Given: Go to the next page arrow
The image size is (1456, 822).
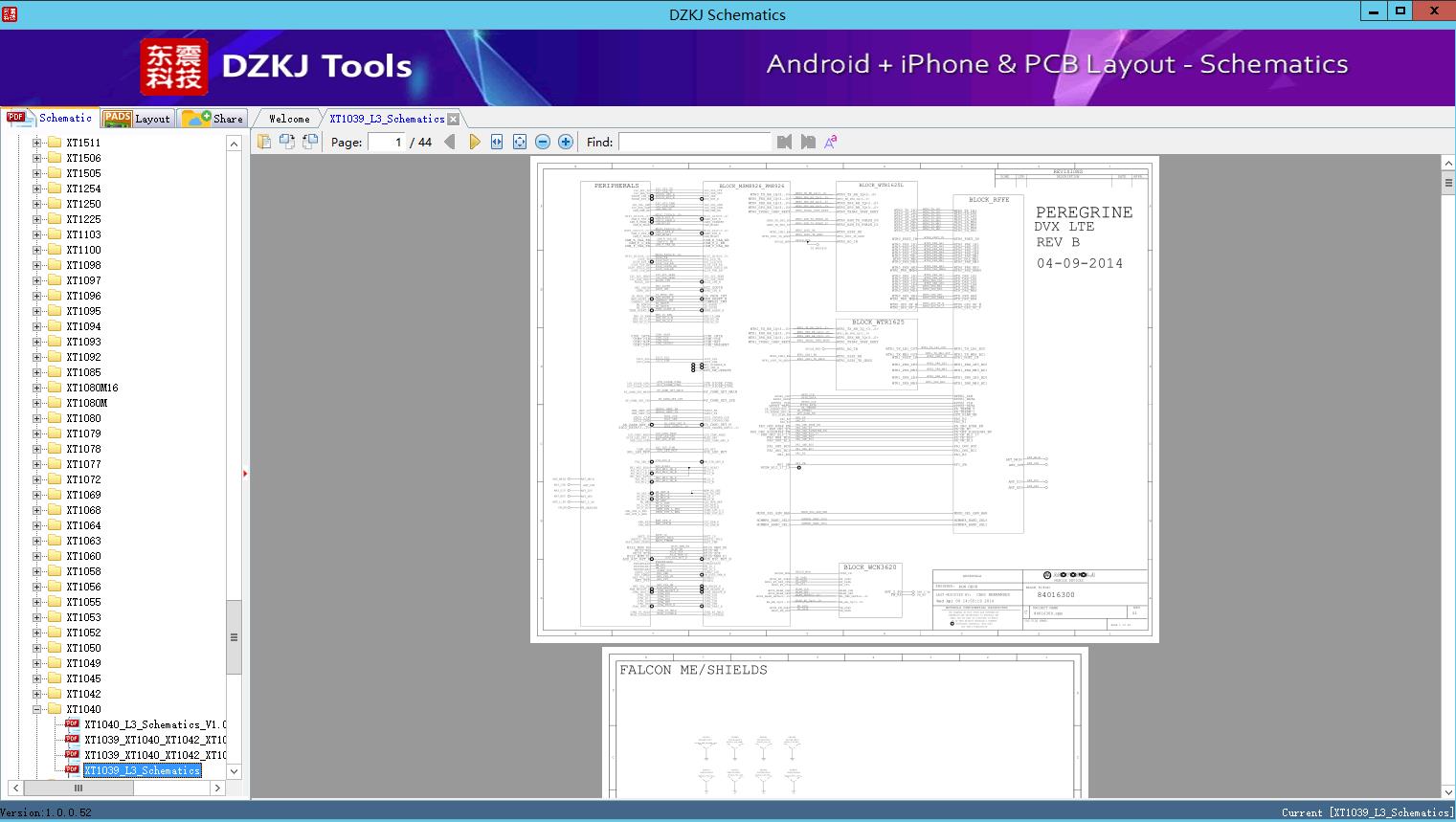Looking at the screenshot, I should (475, 142).
